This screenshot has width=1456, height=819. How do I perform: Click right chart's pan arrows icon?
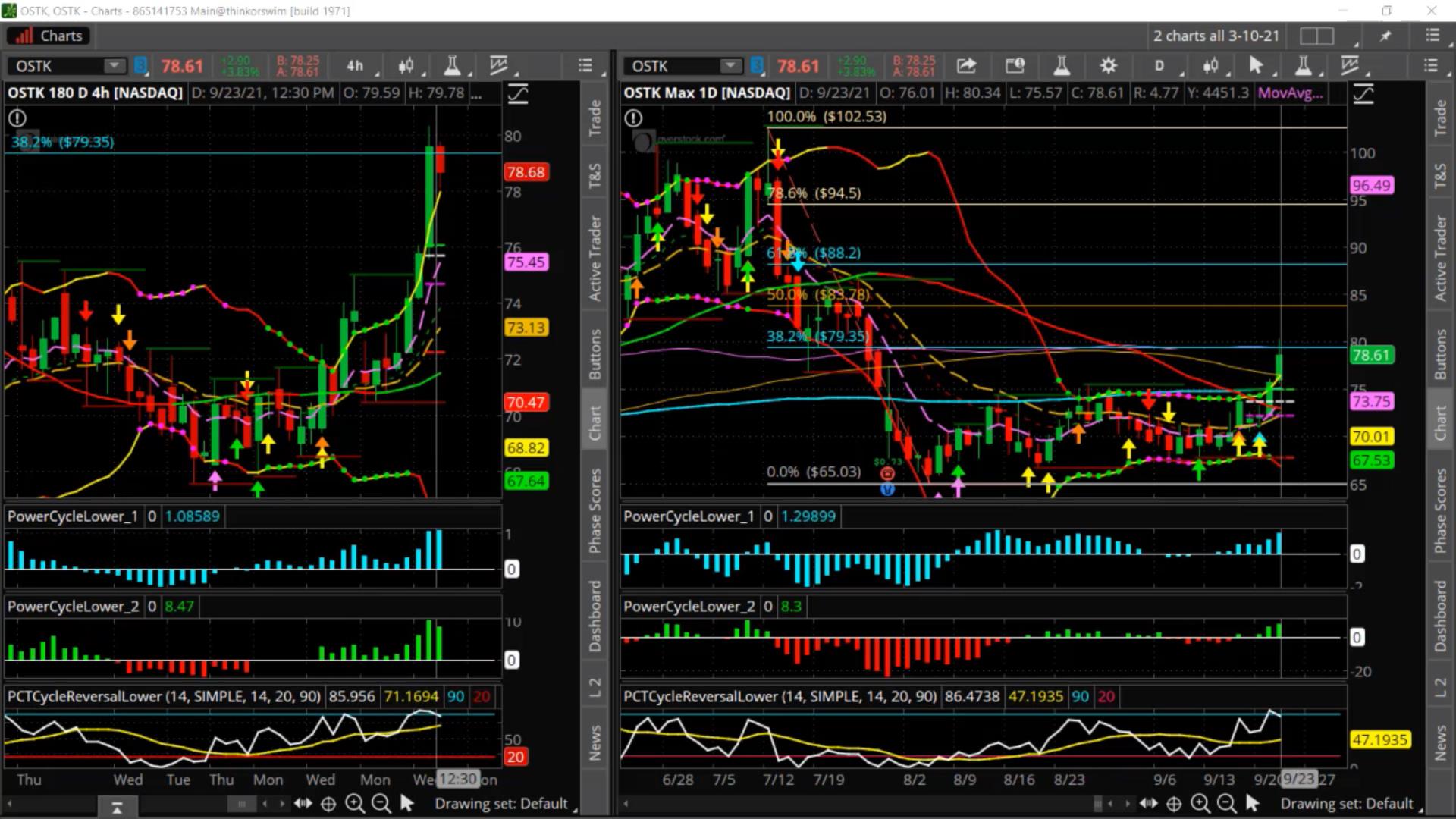point(1148,803)
